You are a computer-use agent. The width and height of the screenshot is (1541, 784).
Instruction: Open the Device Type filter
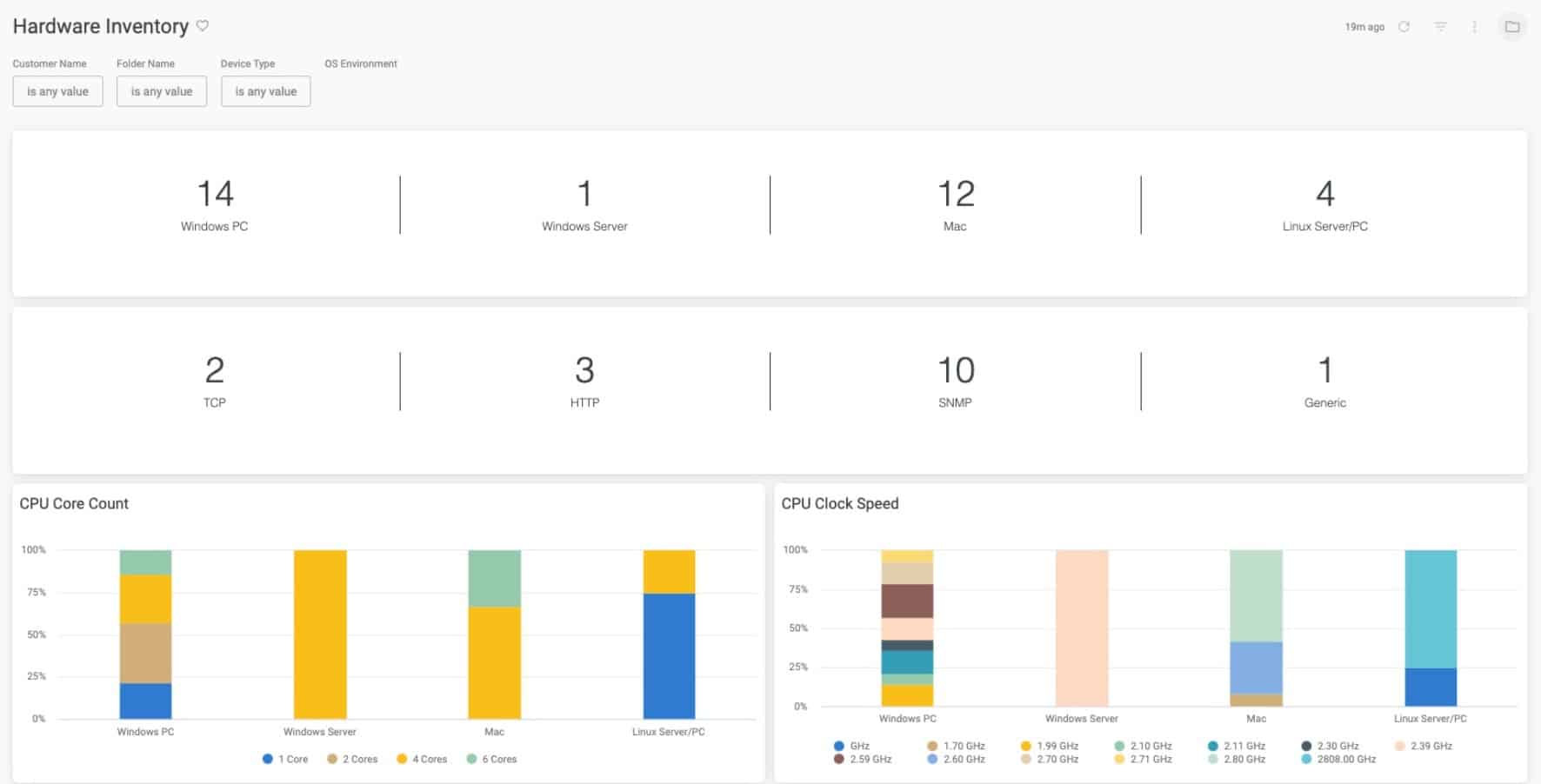265,91
